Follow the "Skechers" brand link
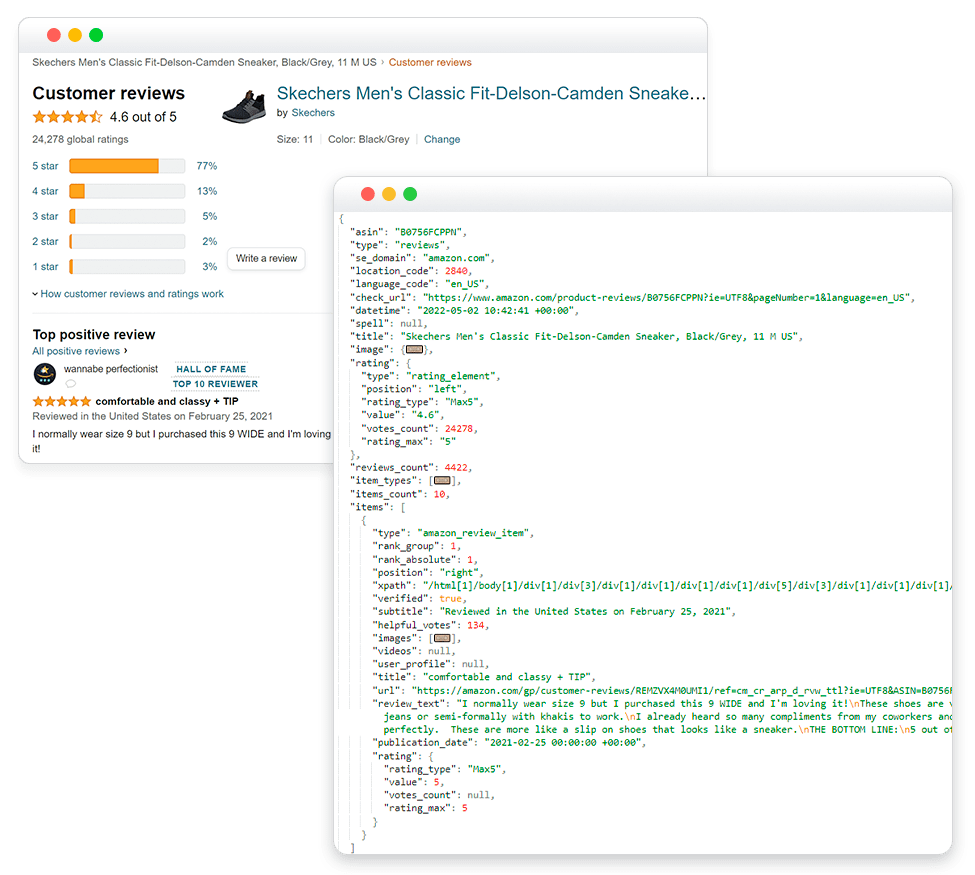The height and width of the screenshot is (875, 975). 313,113
